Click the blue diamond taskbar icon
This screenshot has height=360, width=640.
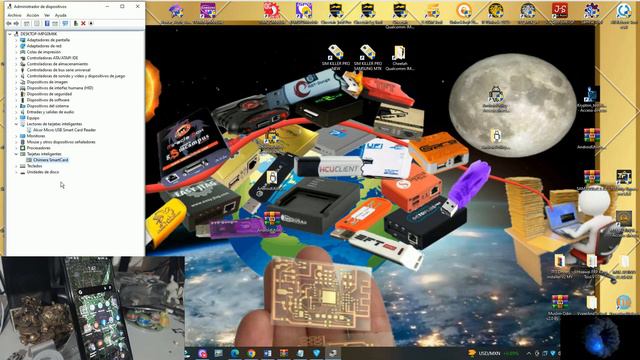316,353
